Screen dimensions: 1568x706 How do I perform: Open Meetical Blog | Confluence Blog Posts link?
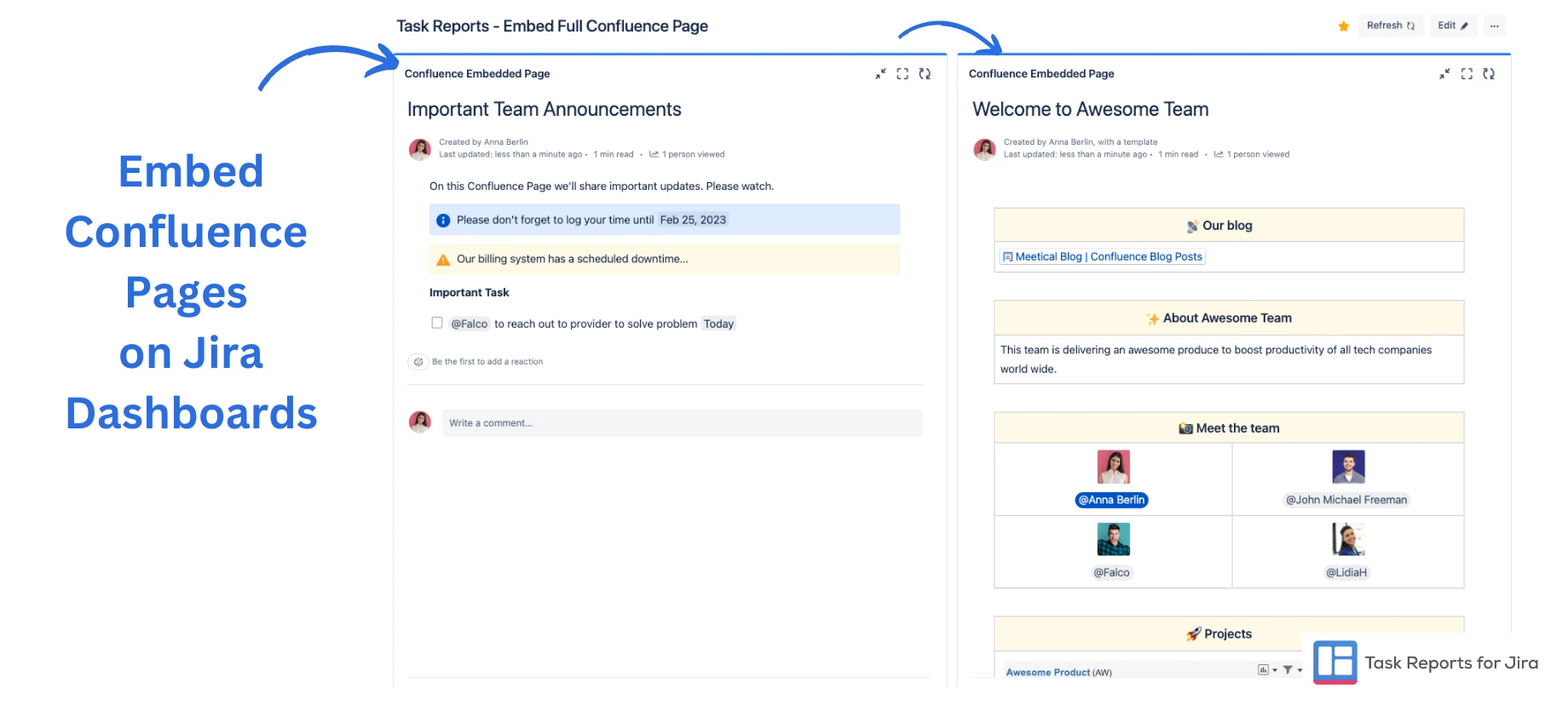pyautogui.click(x=1109, y=256)
